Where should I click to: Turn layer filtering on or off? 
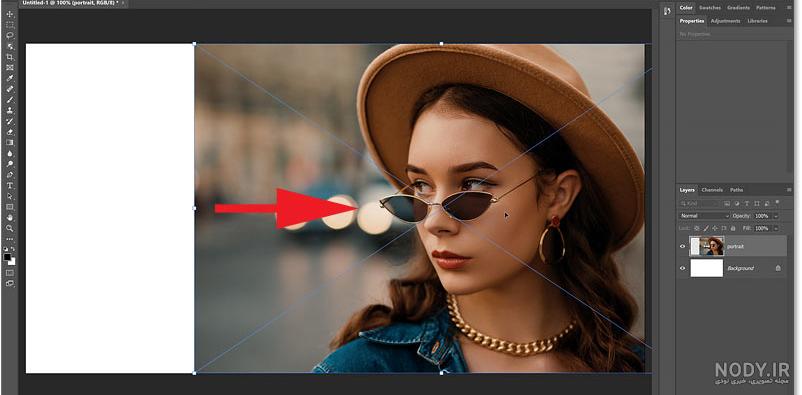pyautogui.click(x=777, y=202)
